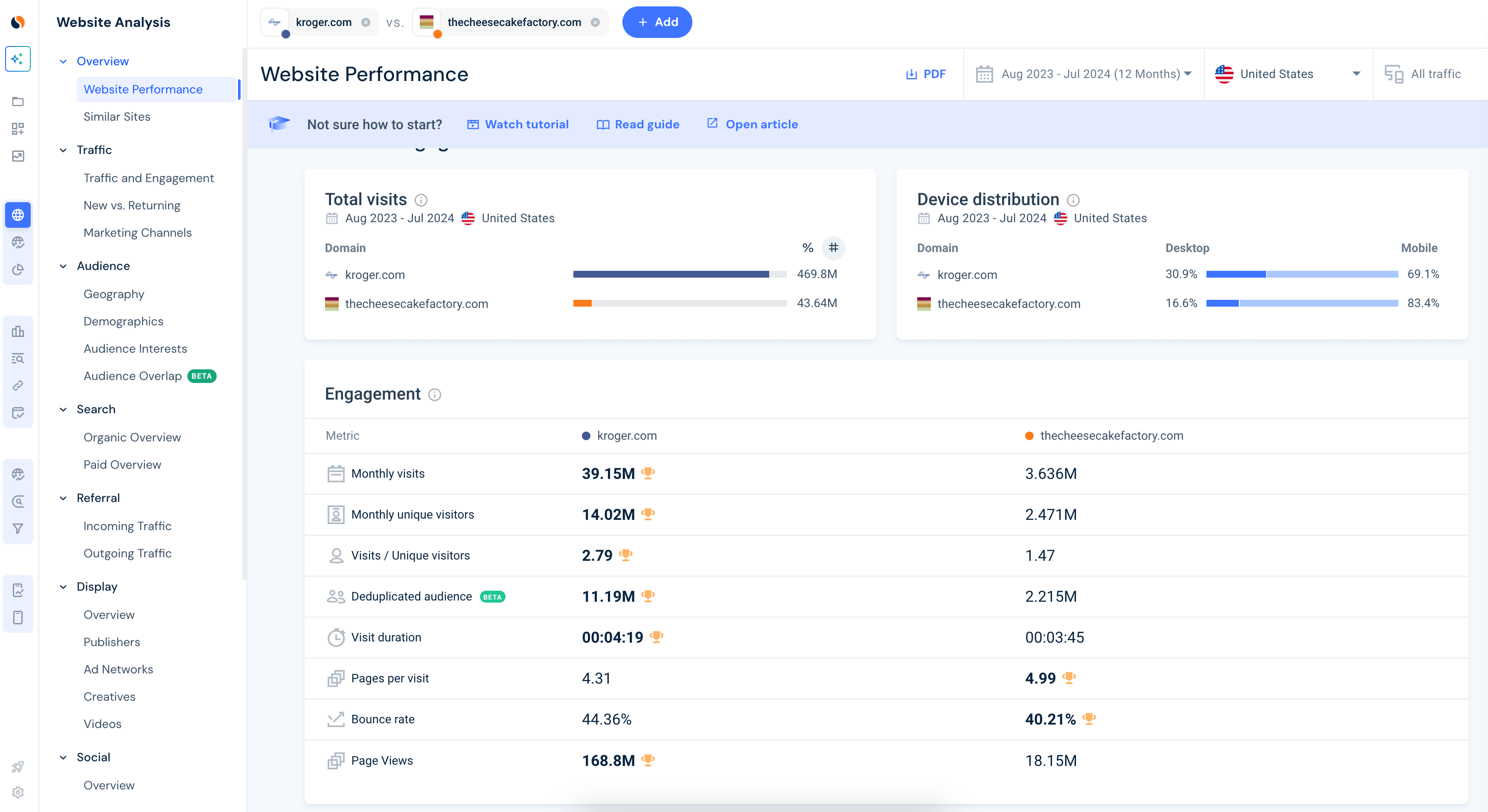Click the globe Website Analysis sidebar icon

click(18, 215)
